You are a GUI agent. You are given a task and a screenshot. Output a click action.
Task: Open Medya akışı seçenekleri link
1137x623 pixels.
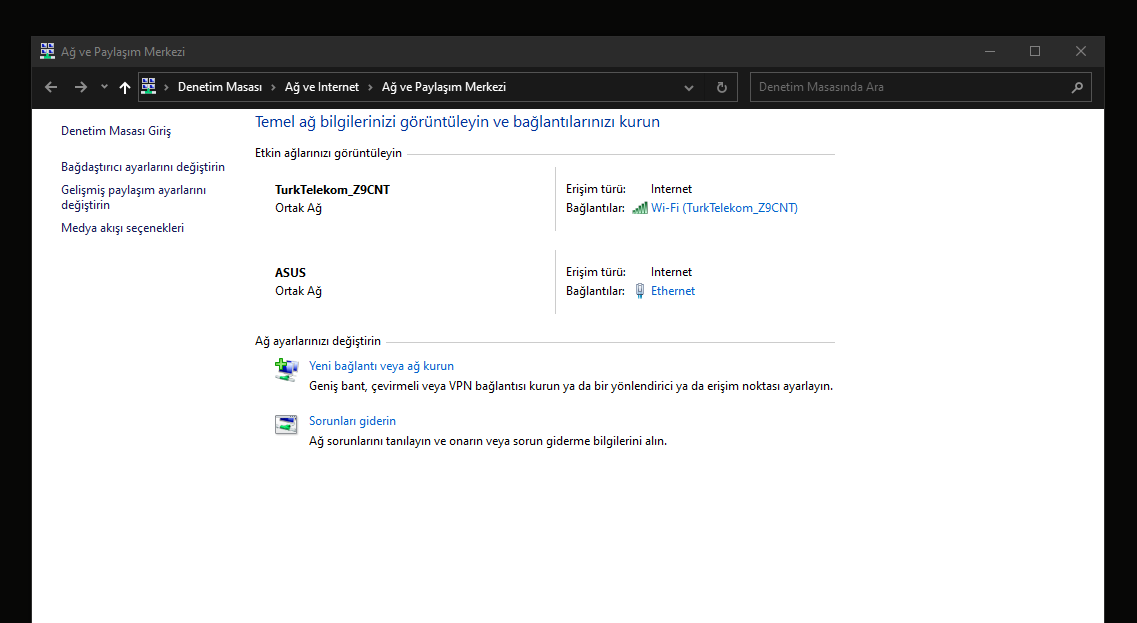coord(122,228)
